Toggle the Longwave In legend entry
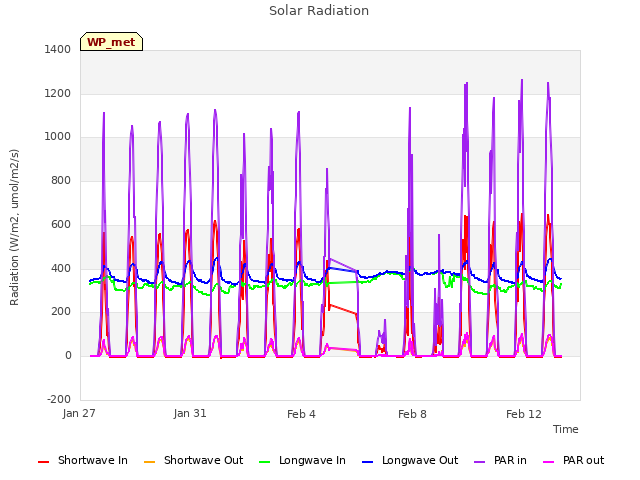The image size is (640, 480). click(302, 461)
